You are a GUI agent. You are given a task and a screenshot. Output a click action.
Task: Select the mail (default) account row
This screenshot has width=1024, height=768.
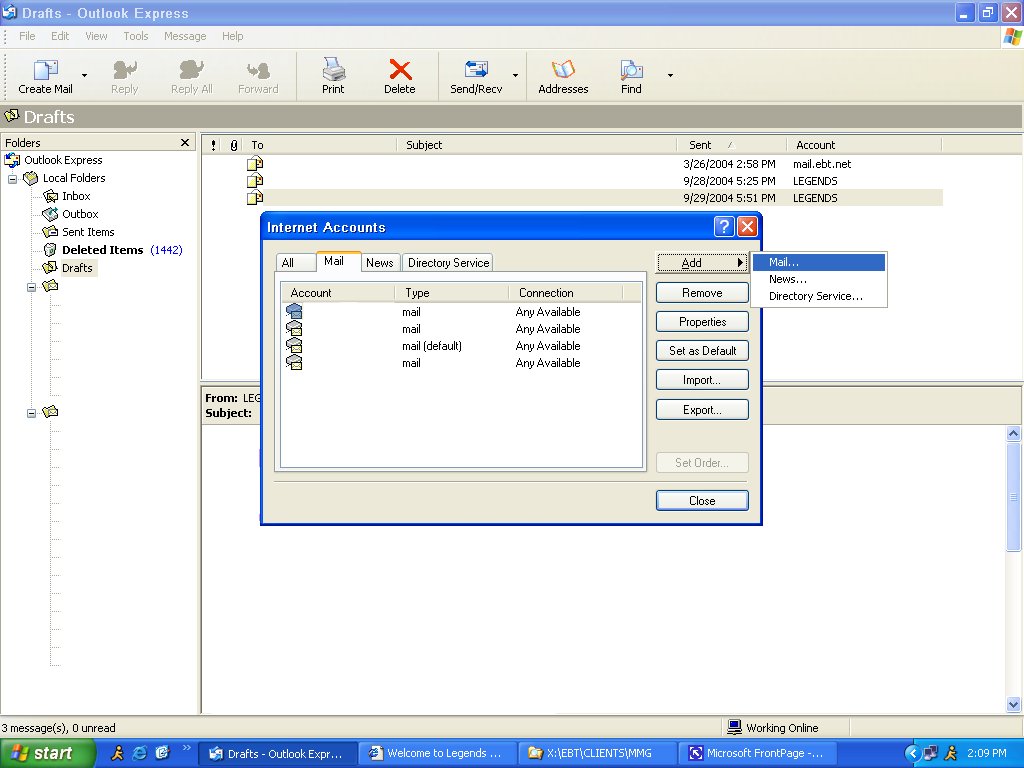click(431, 346)
